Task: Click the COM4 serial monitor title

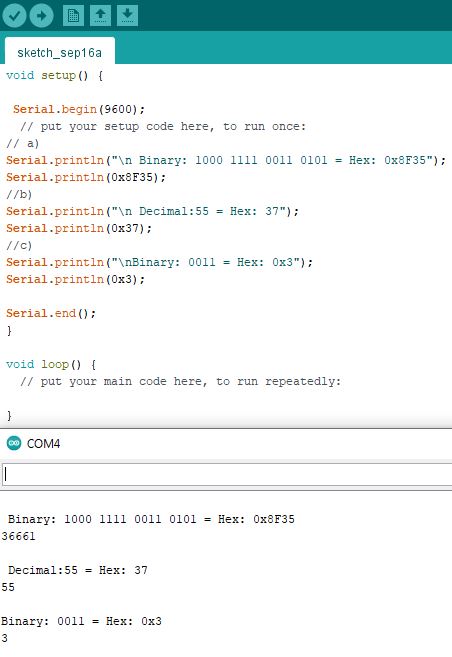Action: point(44,443)
